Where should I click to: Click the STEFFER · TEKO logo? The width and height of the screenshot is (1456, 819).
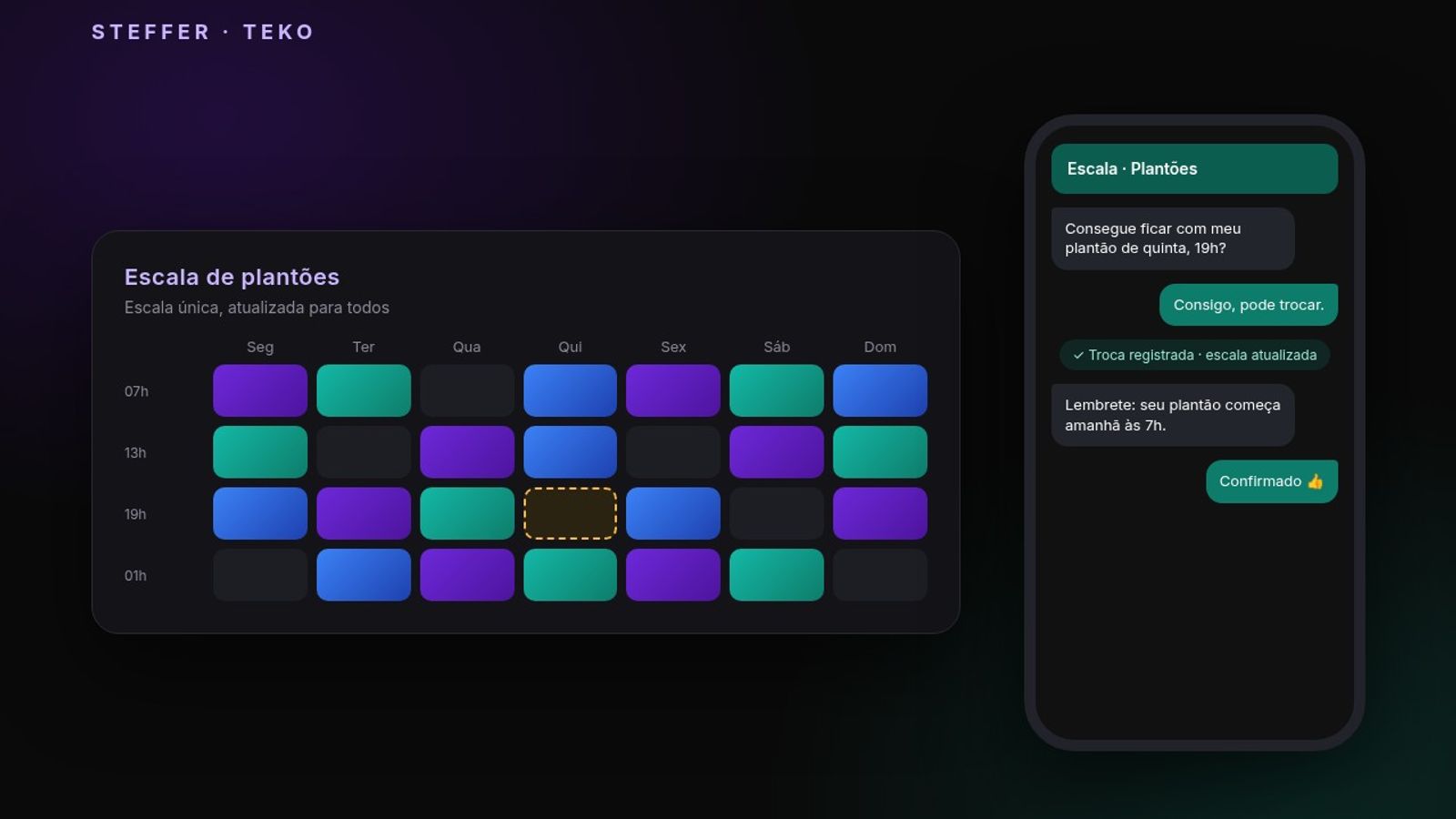point(203,32)
